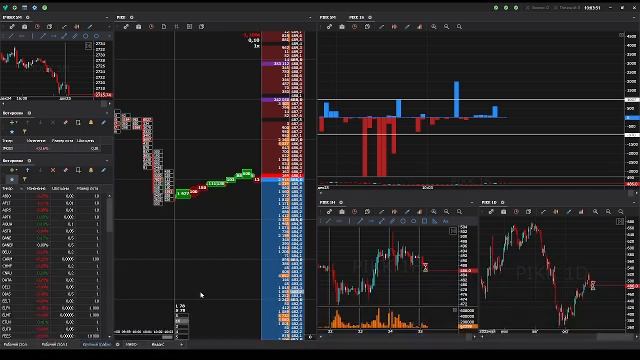The height and width of the screenshot is (360, 640).
Task: Click the candlestick icon in PIKK 1H chart toolbar
Action: coord(394,211)
